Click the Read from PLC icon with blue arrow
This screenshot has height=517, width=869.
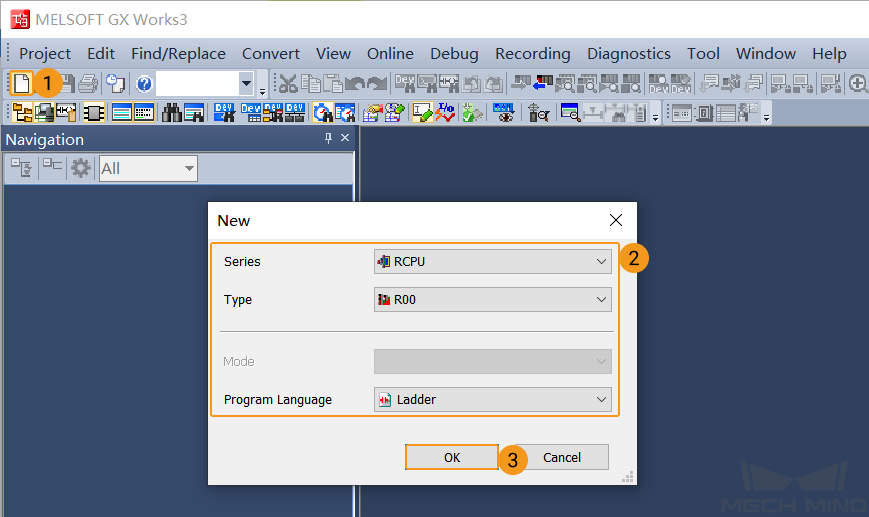point(543,84)
